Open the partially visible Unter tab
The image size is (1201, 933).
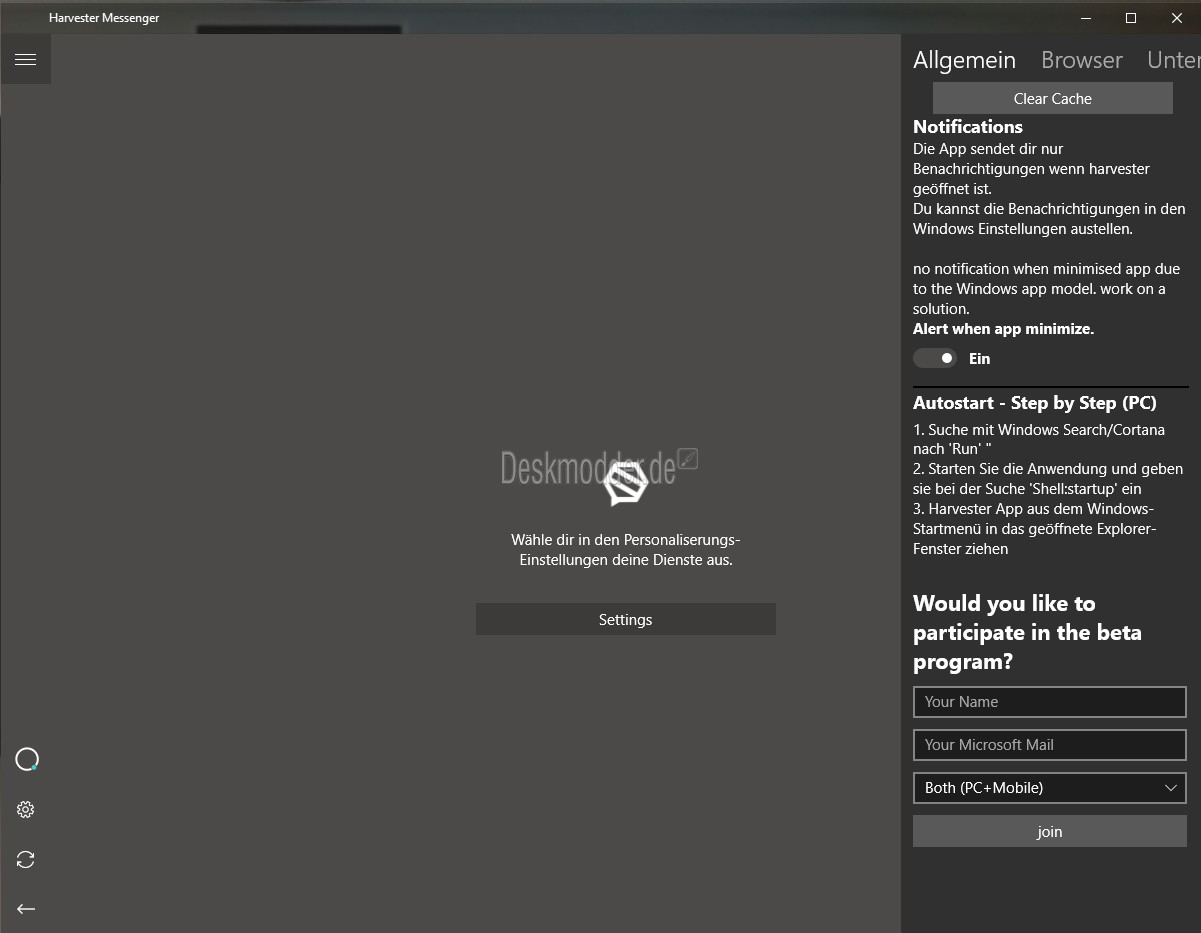pyautogui.click(x=1174, y=60)
